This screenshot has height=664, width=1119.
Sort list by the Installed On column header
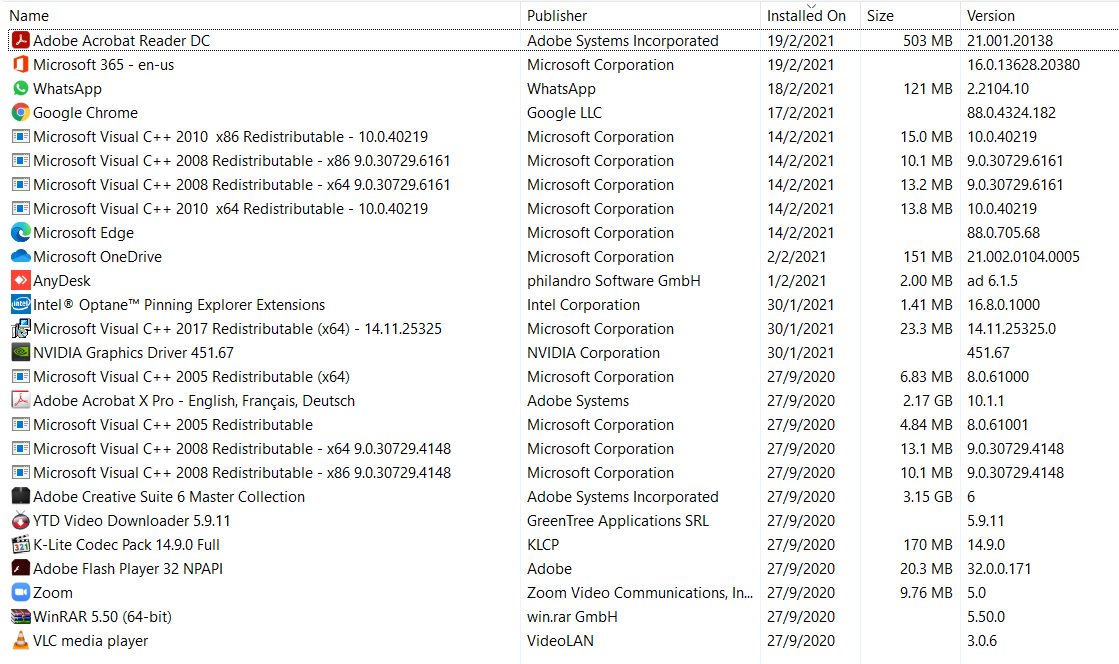[806, 16]
